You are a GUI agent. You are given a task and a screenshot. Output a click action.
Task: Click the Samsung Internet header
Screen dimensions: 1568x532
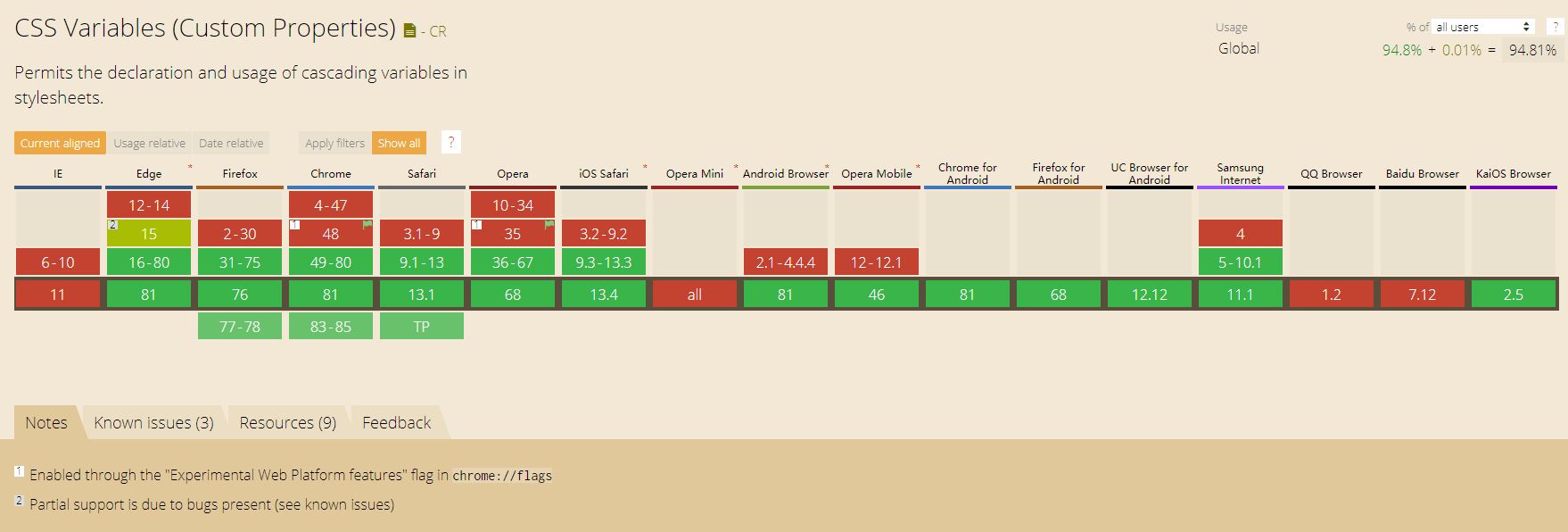1241,174
